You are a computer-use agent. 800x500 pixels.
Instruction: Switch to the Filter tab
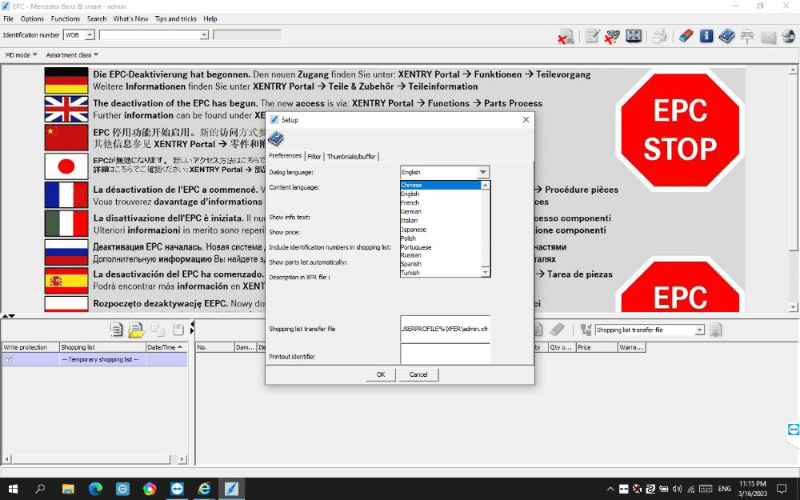click(314, 156)
